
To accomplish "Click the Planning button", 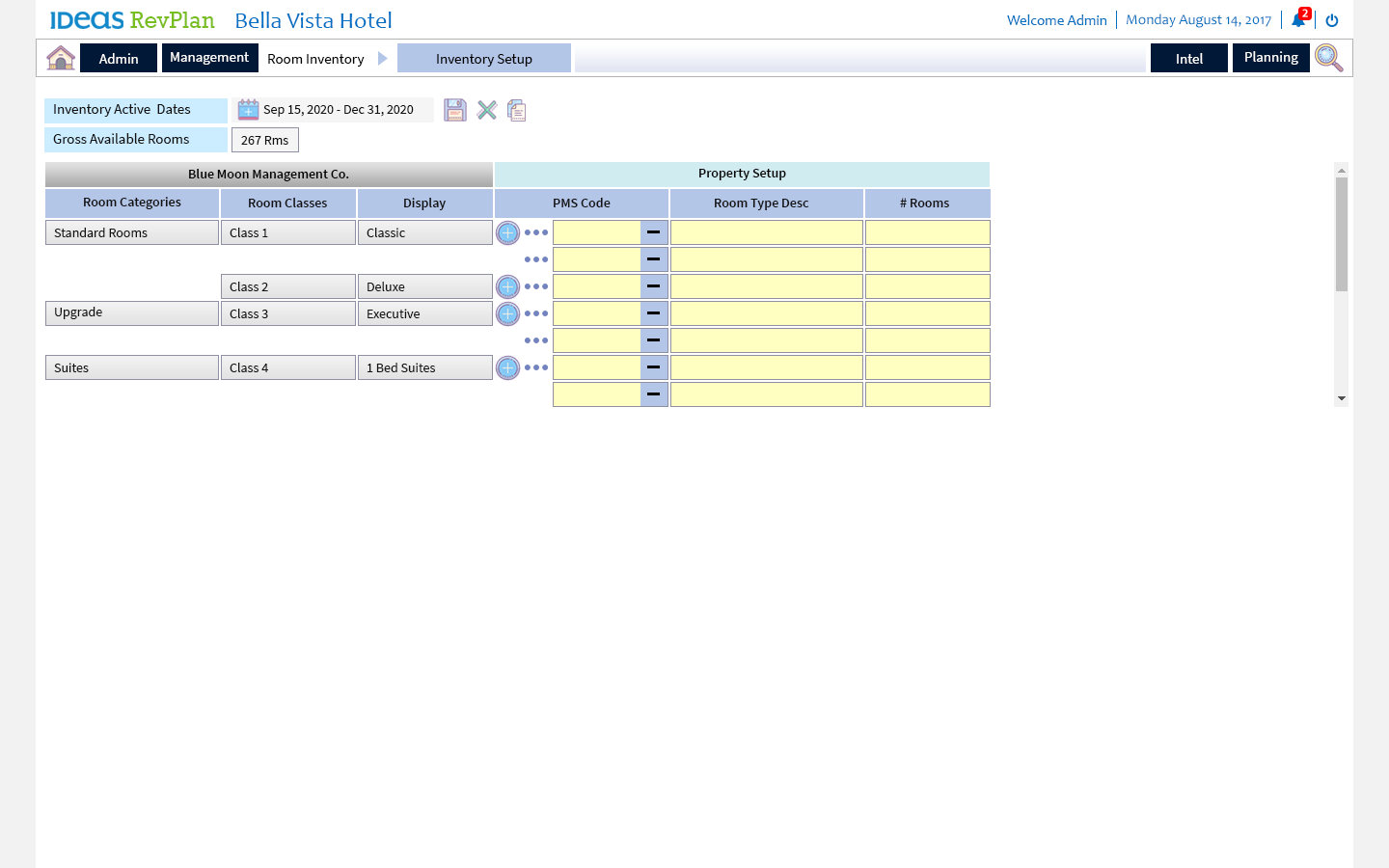I will [1270, 58].
